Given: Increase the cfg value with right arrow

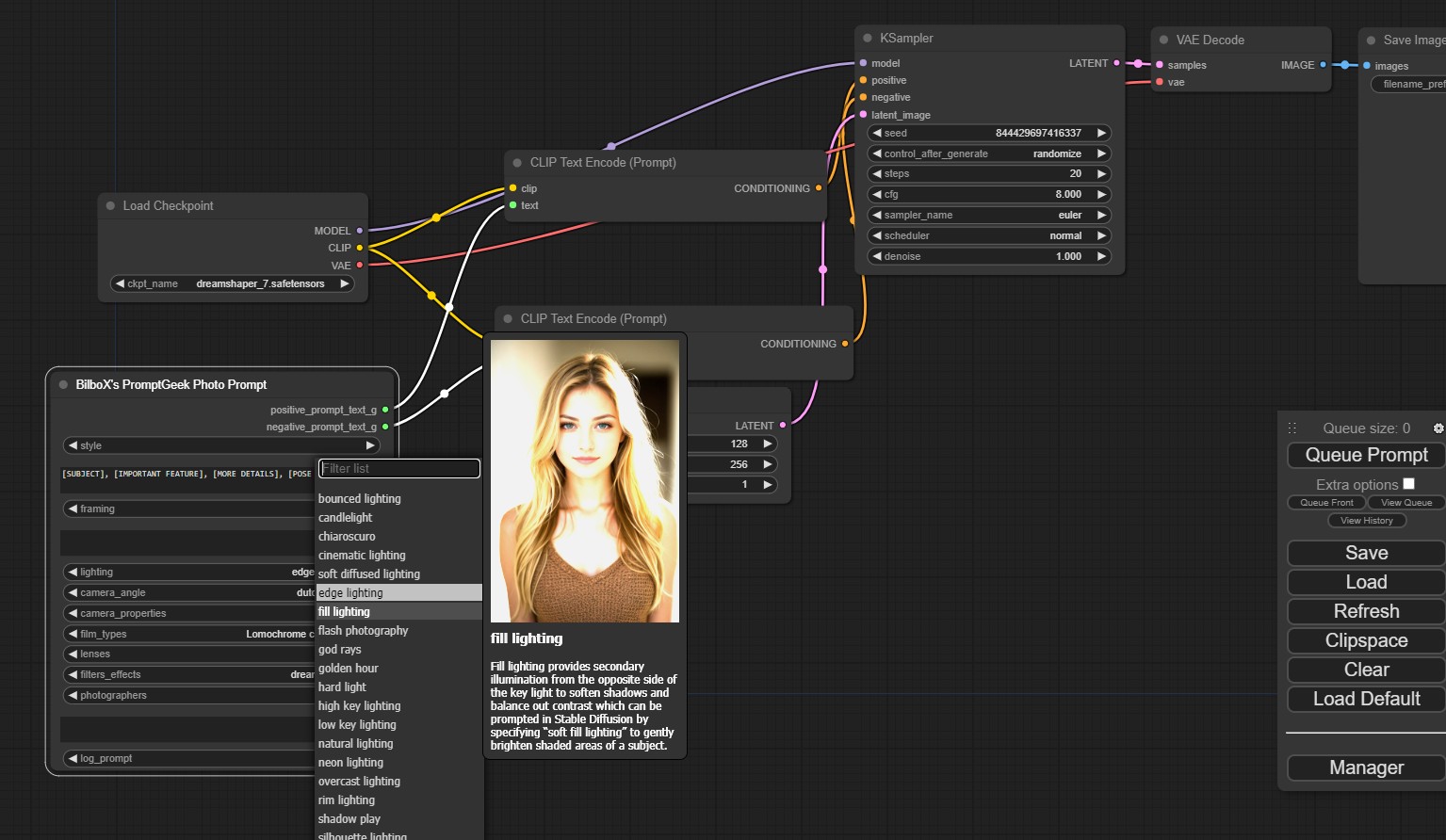Looking at the screenshot, I should 1101,194.
